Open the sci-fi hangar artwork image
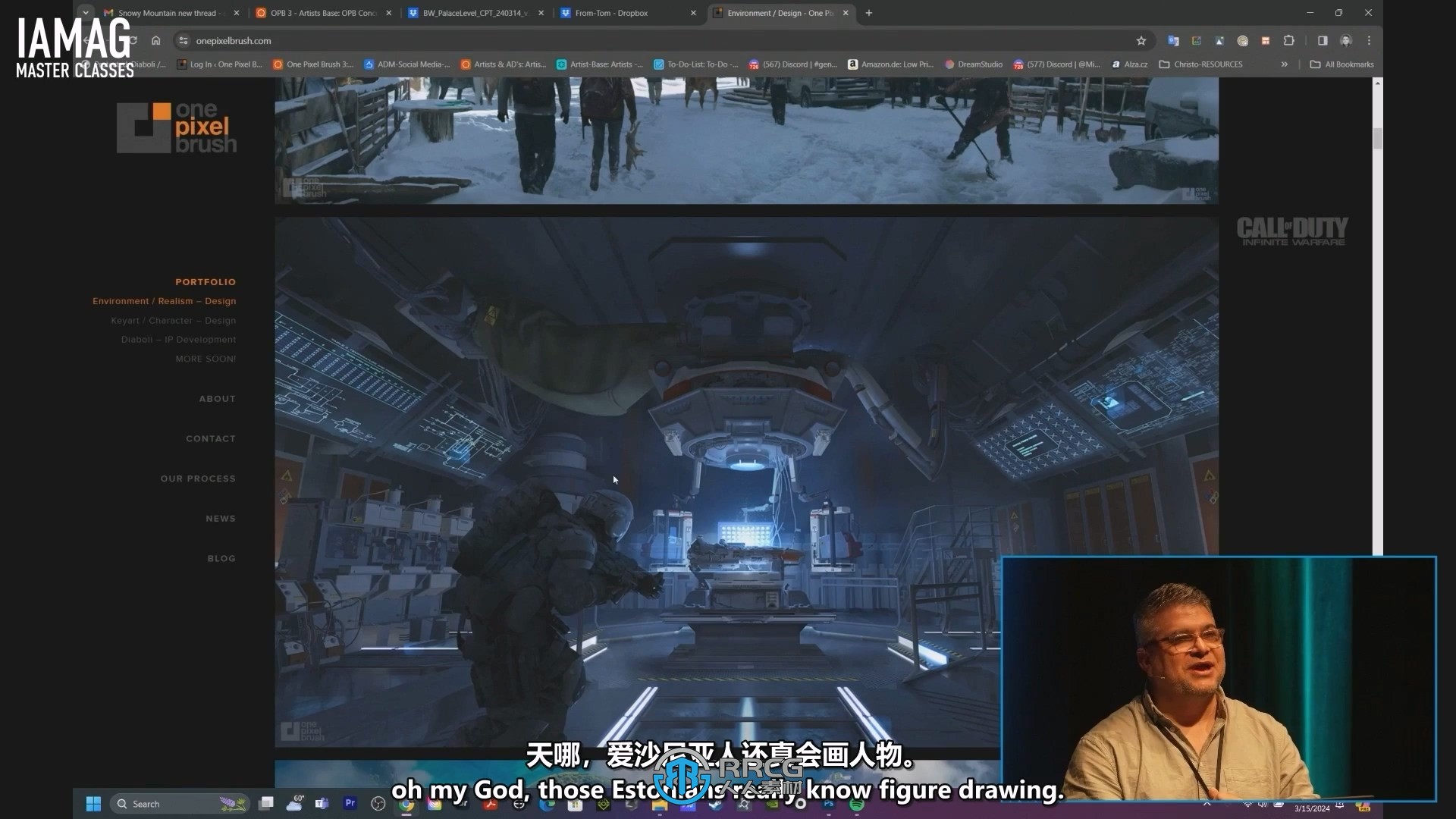Screen dimensions: 1456x819 click(x=746, y=482)
